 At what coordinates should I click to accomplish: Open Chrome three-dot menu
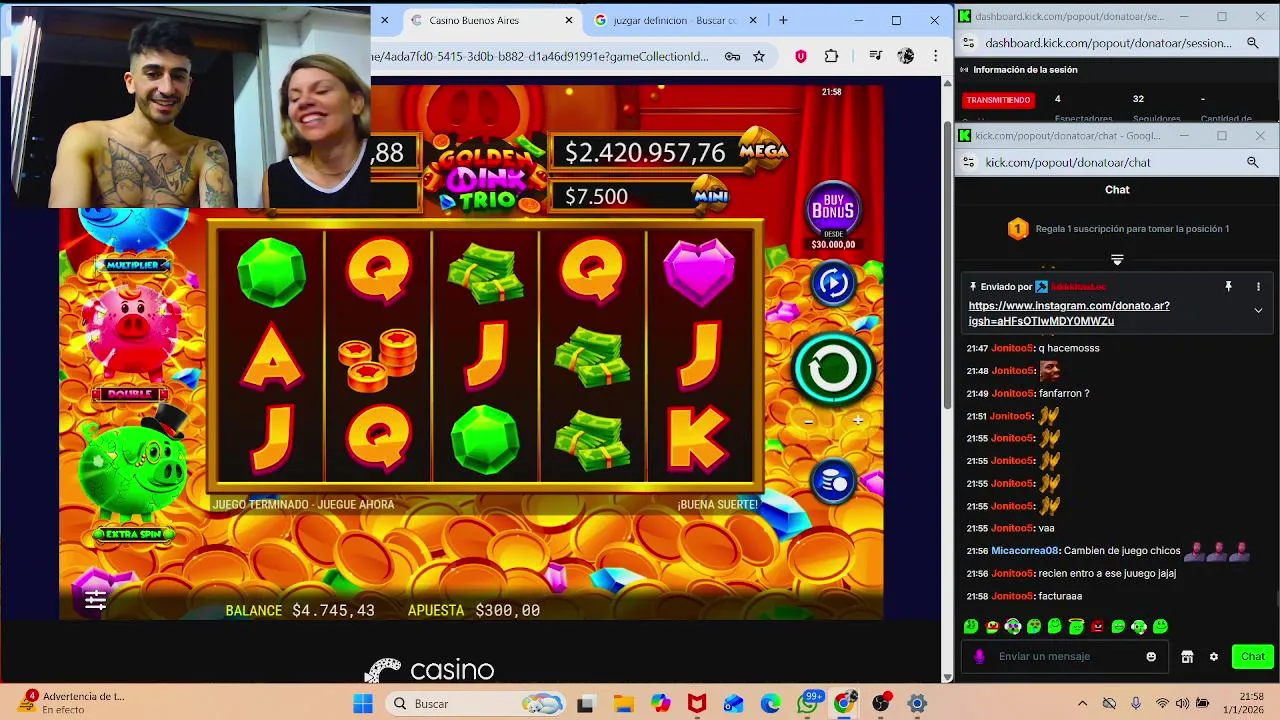pyautogui.click(x=935, y=56)
